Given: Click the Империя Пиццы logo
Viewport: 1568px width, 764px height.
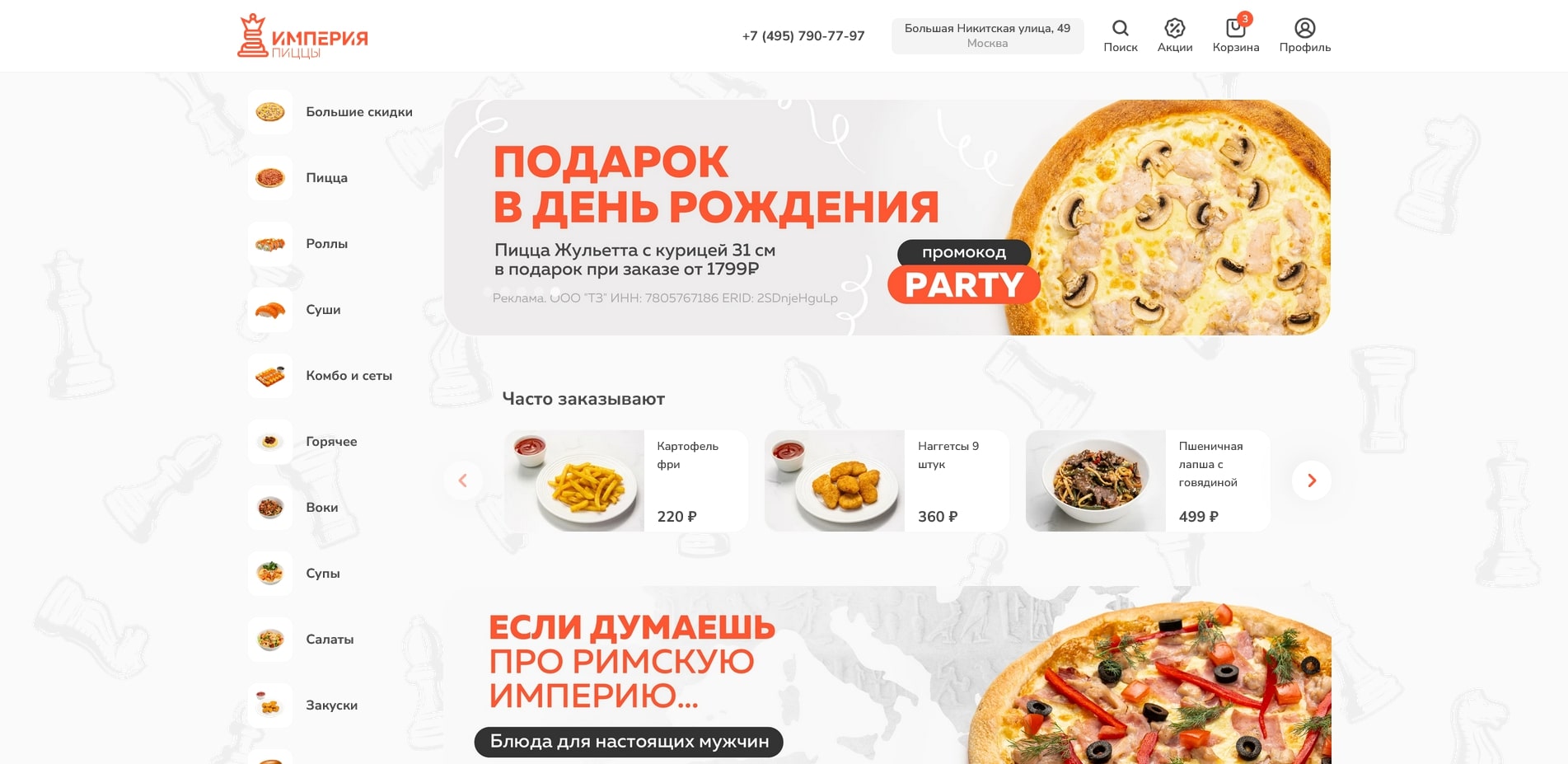Looking at the screenshot, I should click(302, 36).
